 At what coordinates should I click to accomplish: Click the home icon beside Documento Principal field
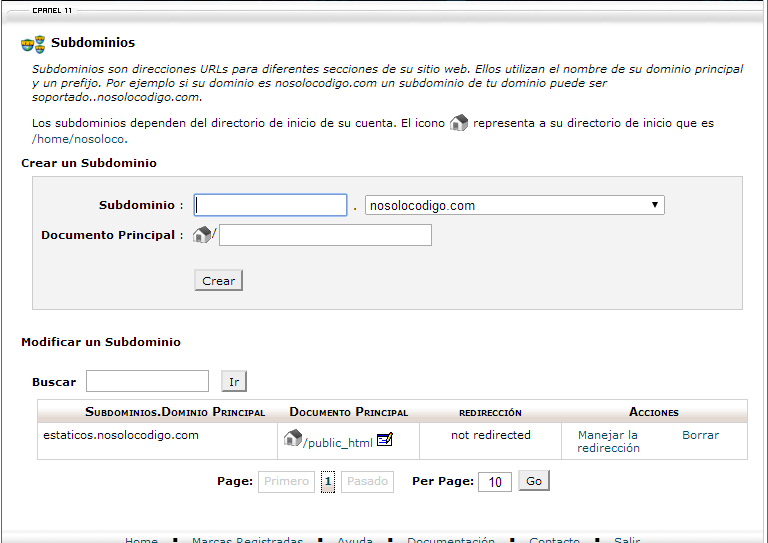(x=202, y=235)
